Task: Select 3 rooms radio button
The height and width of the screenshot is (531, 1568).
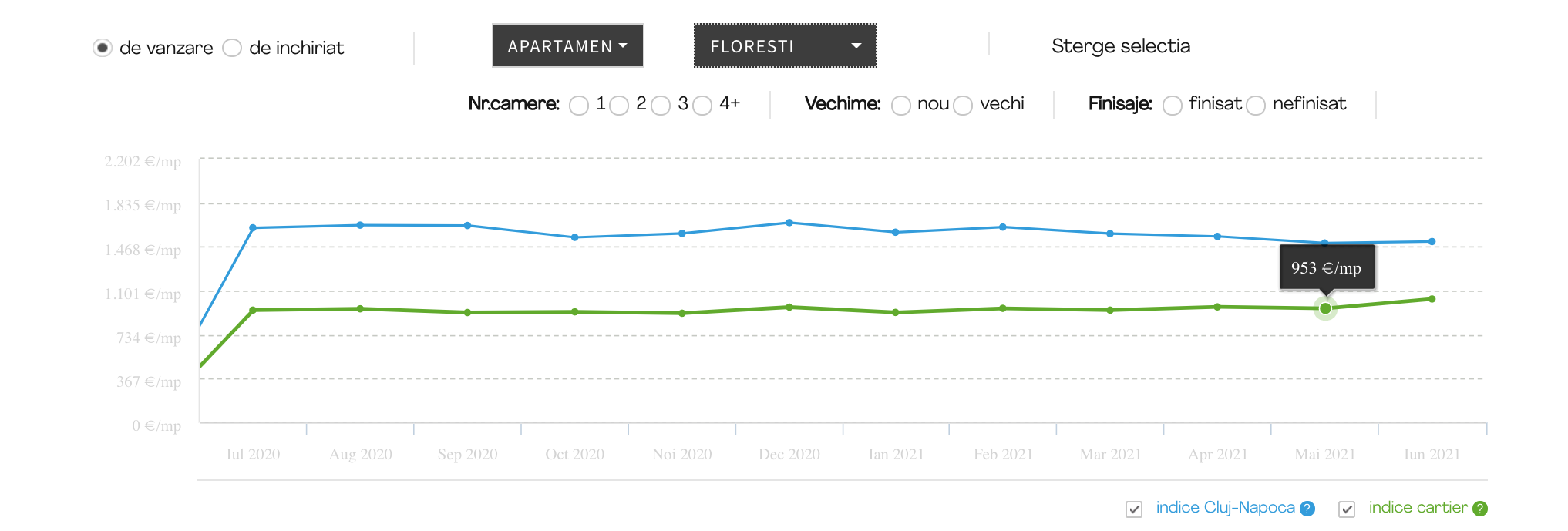Action: point(661,105)
